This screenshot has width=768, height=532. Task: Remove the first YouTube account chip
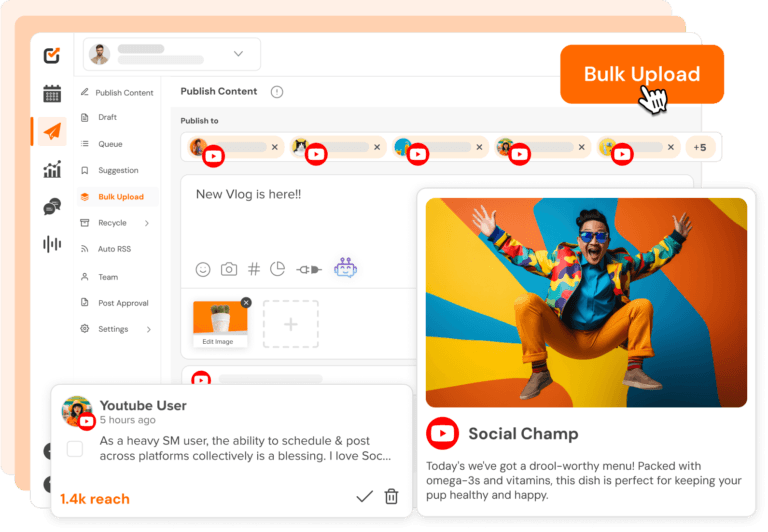[x=275, y=147]
